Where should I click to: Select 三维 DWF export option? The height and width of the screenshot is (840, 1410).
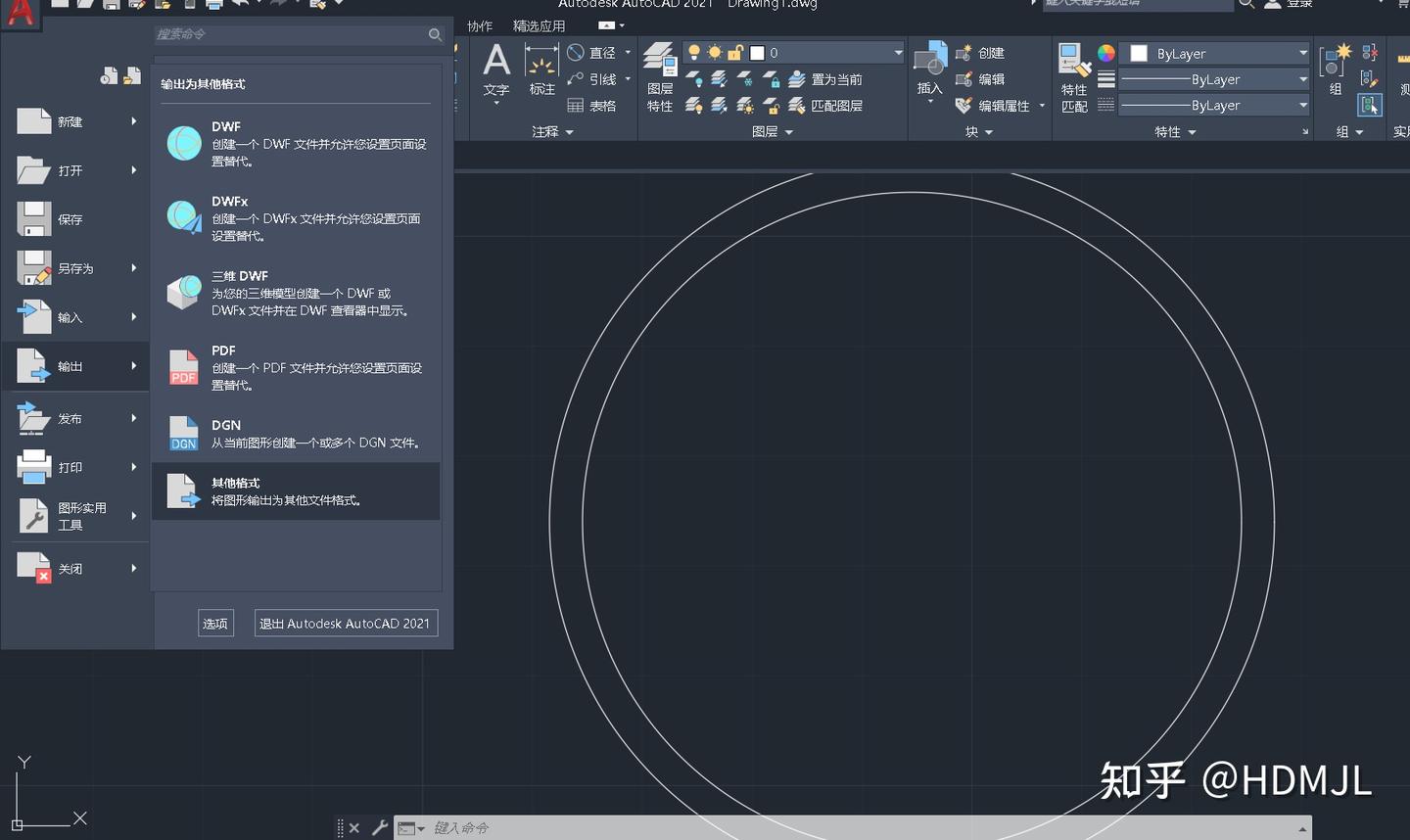point(296,293)
